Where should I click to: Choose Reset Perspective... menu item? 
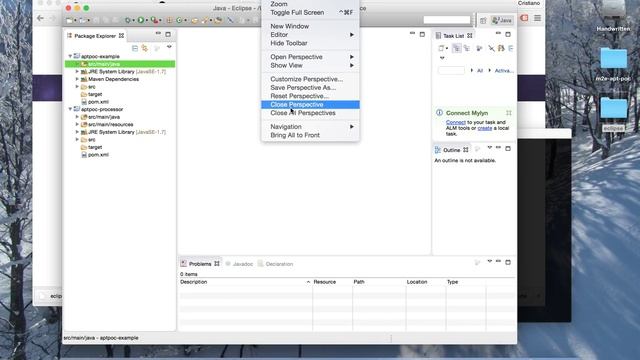[x=310, y=96]
